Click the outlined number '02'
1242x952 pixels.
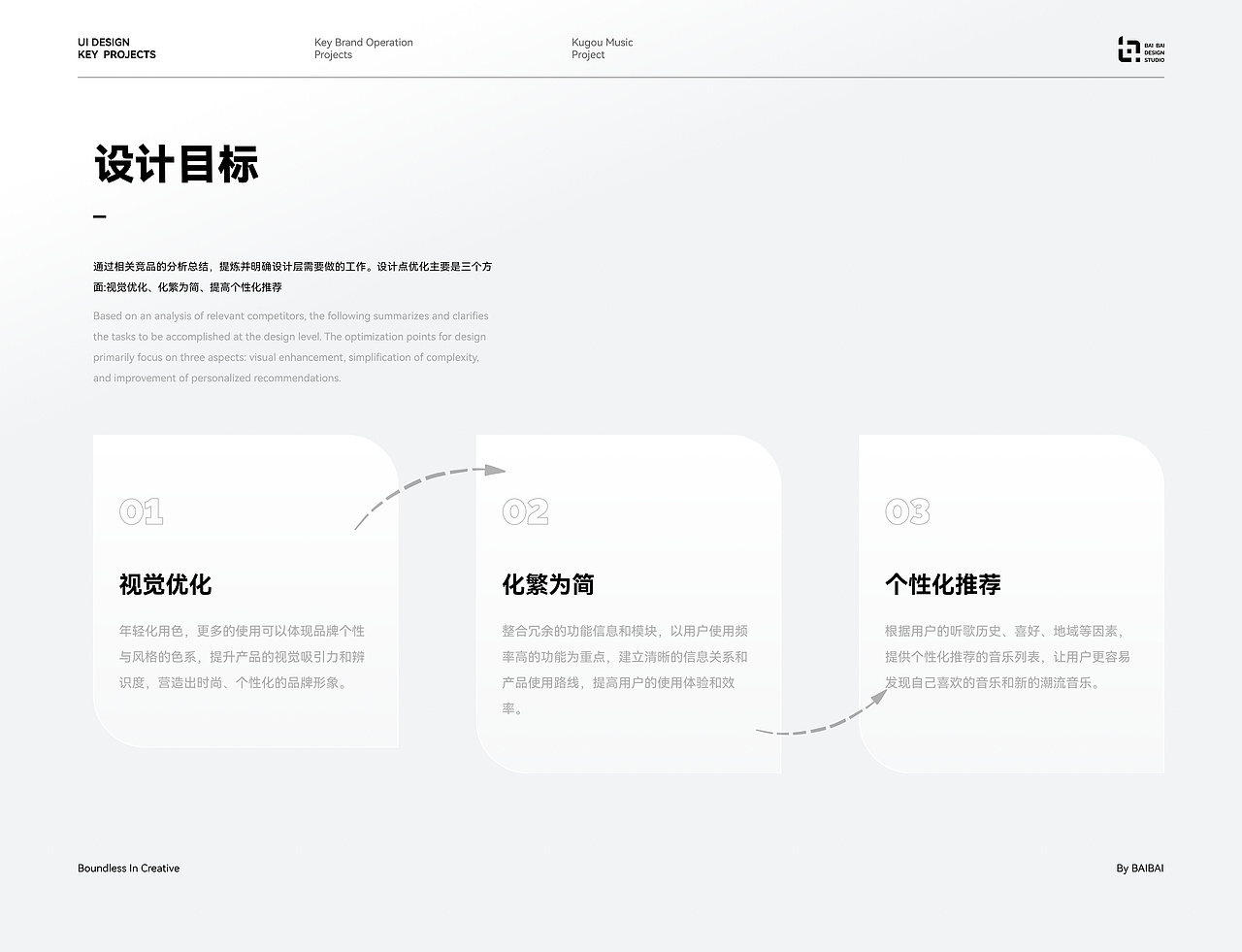(526, 511)
